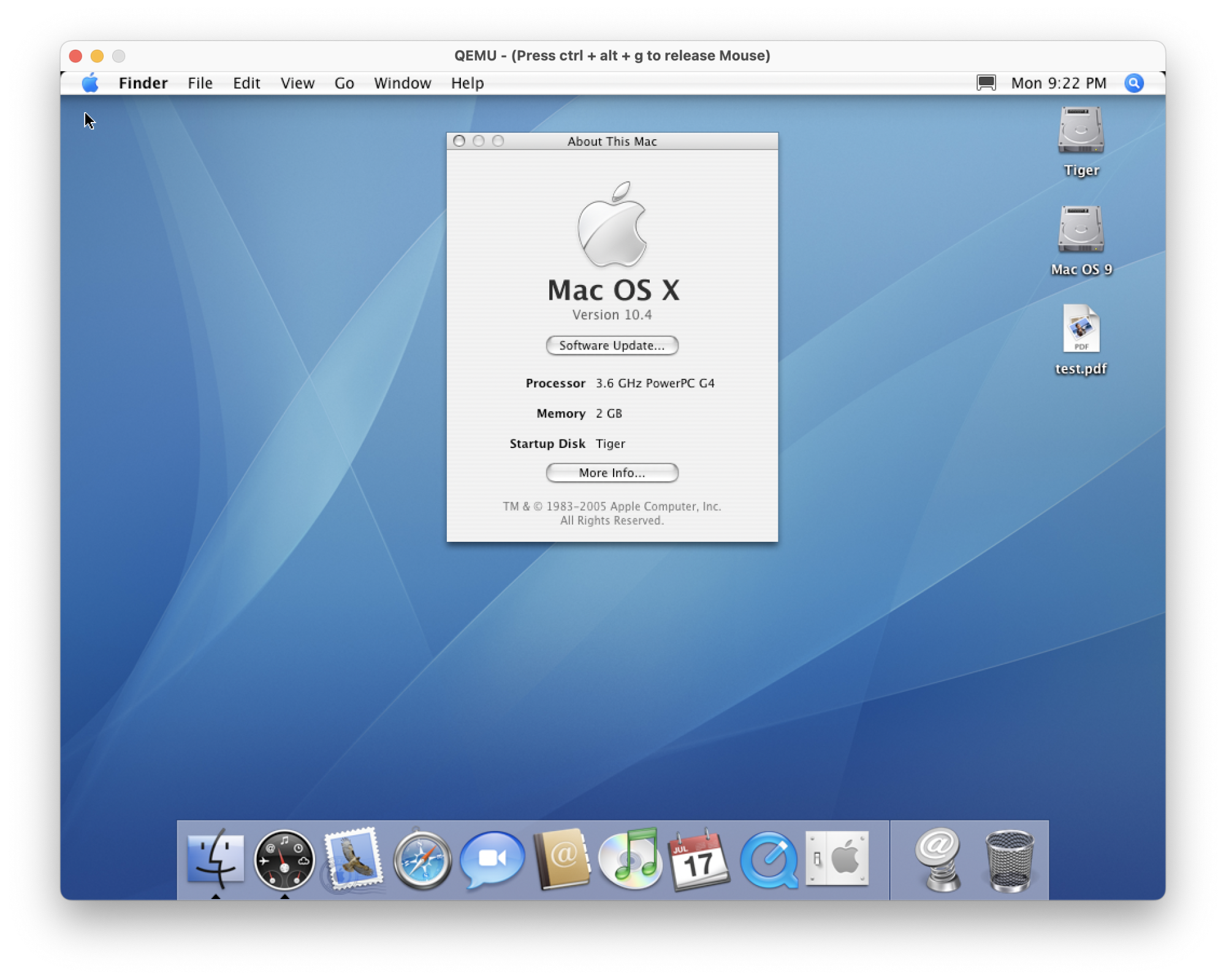Open the Apple menu
This screenshot has width=1226, height=980.
pos(90,83)
